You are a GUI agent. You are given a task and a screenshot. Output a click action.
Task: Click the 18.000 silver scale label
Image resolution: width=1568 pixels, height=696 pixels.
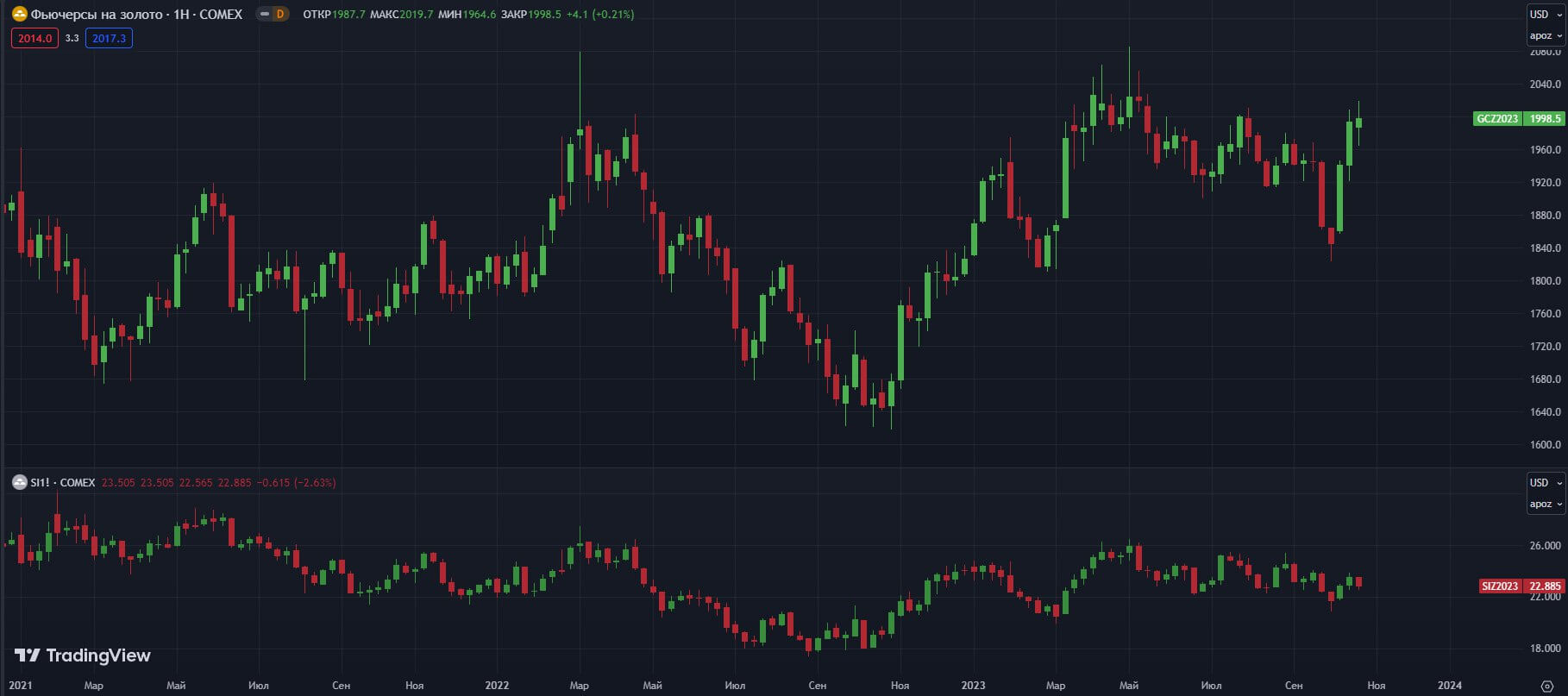click(1545, 649)
